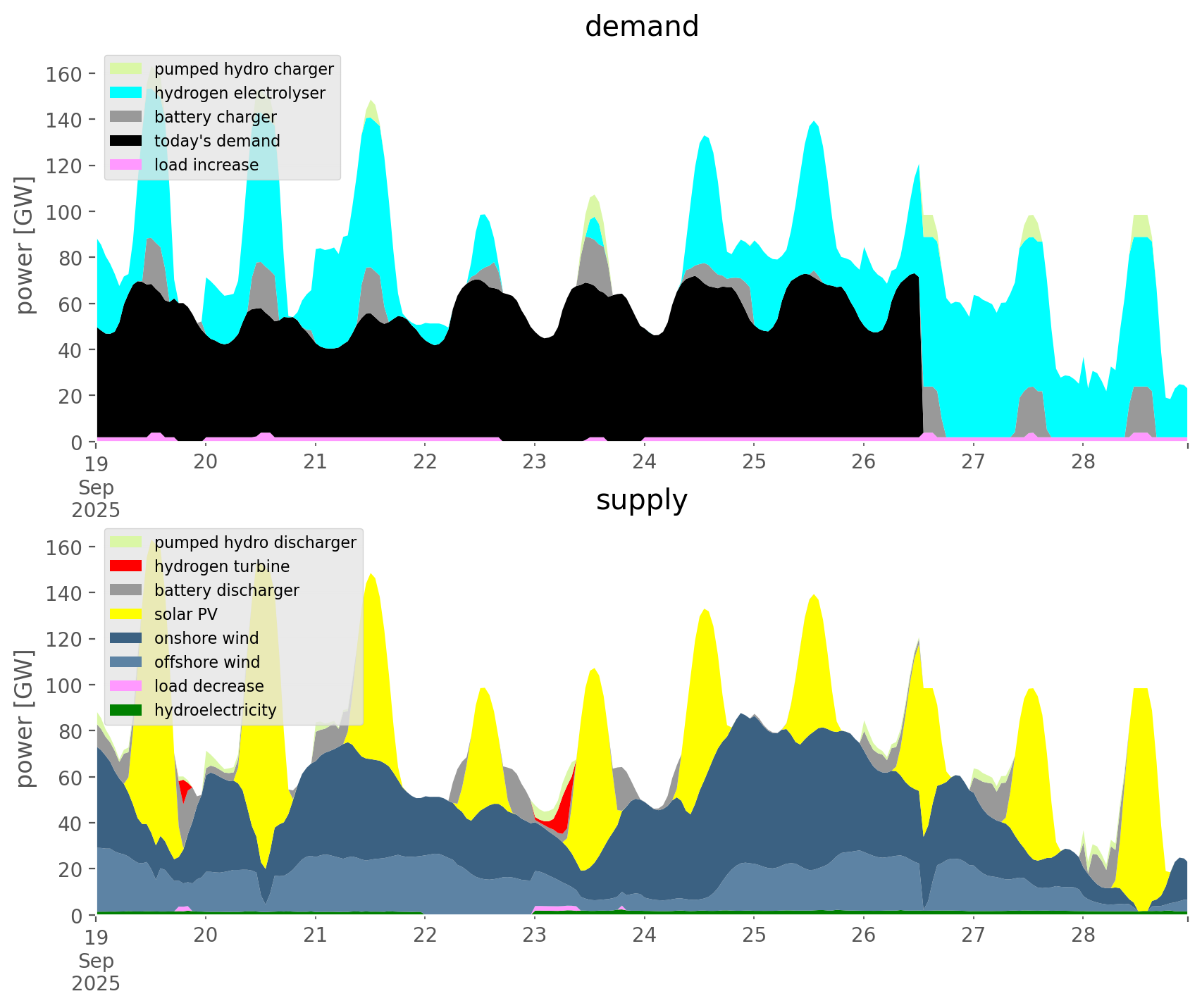Click the supply chart's power [GW] axis label
The width and height of the screenshot is (1202, 1008).
click(25, 718)
